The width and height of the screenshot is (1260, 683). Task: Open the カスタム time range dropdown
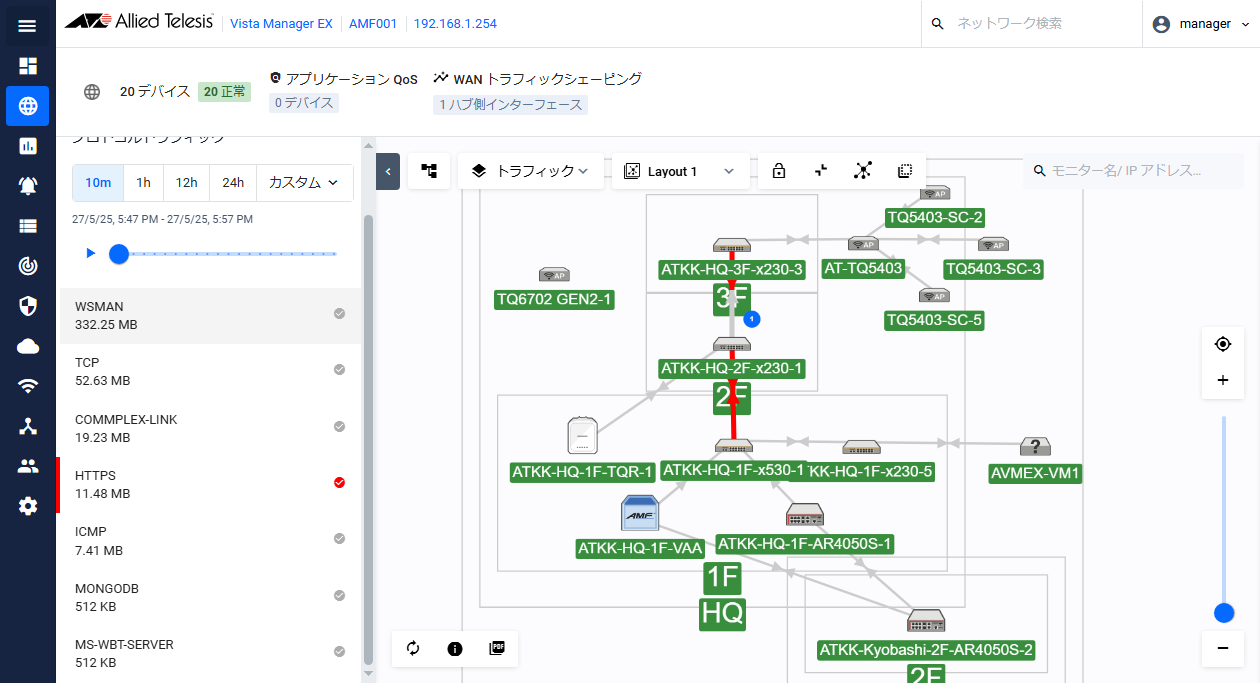click(305, 183)
